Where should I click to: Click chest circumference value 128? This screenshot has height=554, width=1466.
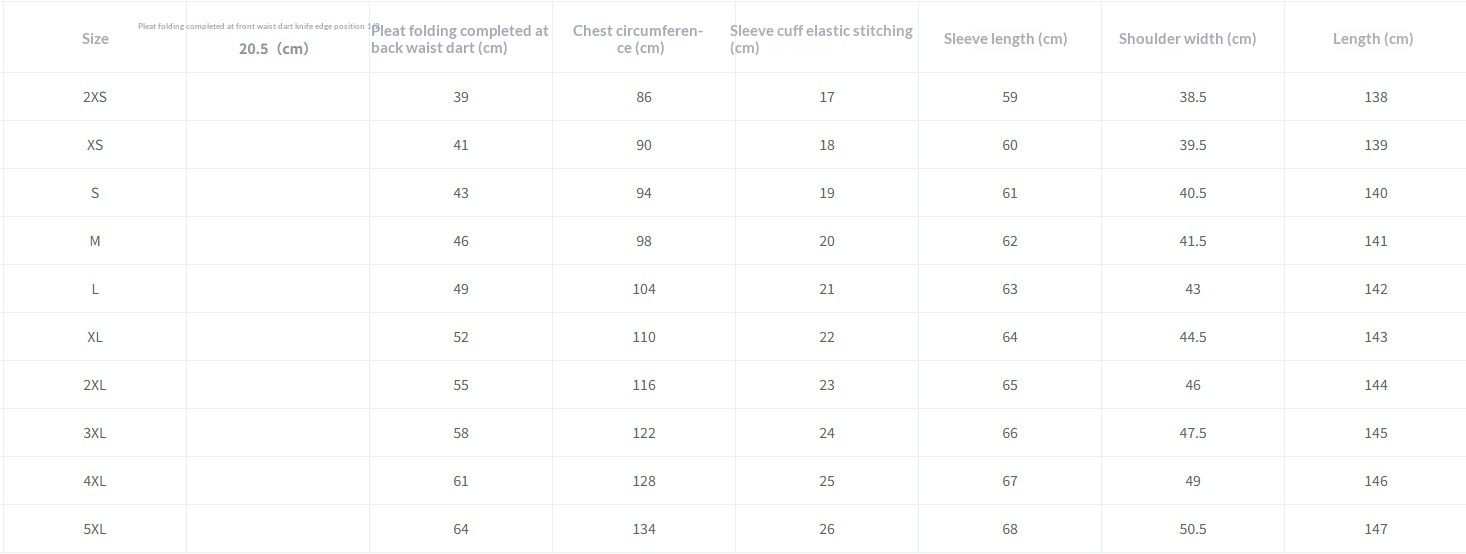click(x=644, y=481)
